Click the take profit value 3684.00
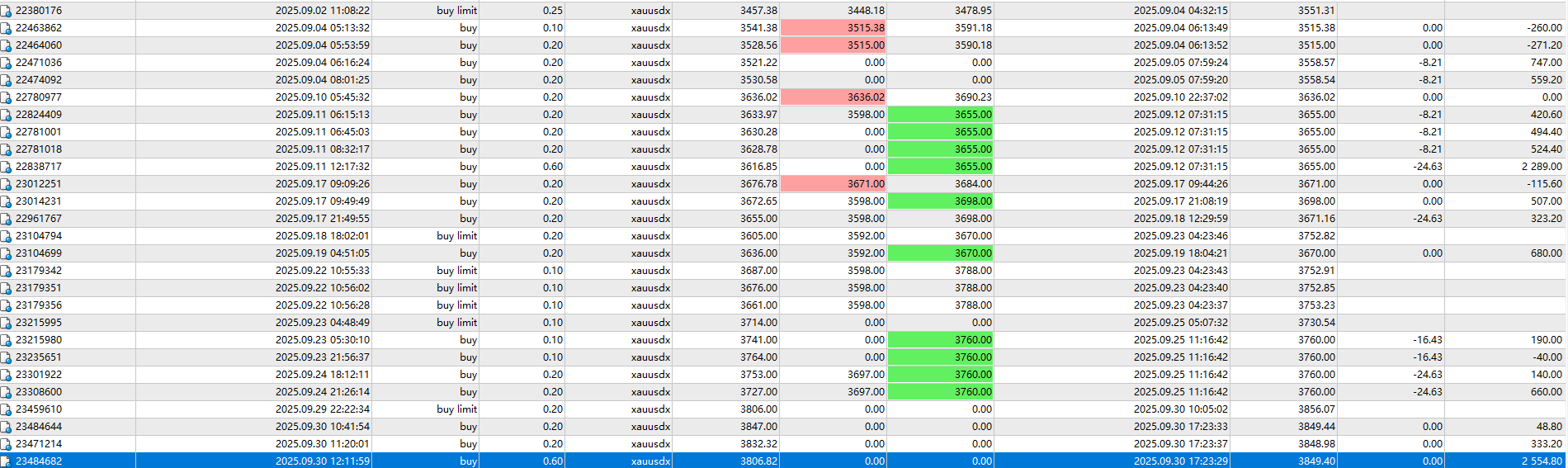Viewport: 1568px width, 468px height. (973, 184)
